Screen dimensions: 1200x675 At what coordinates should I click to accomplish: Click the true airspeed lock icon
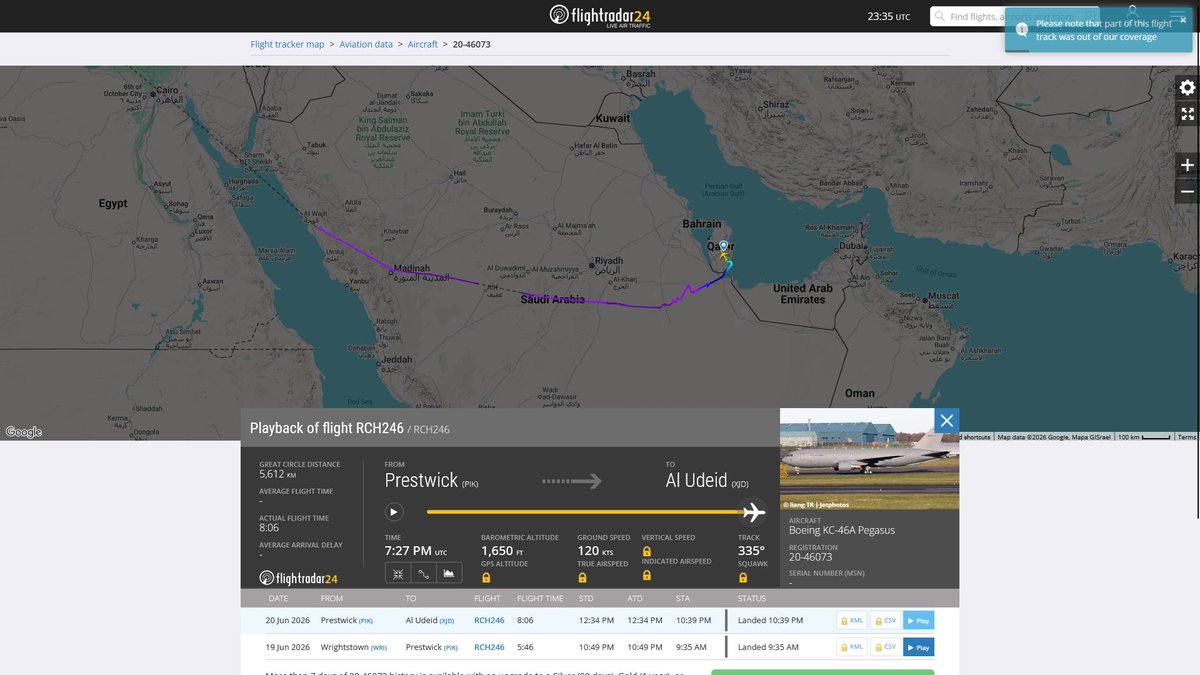point(582,577)
